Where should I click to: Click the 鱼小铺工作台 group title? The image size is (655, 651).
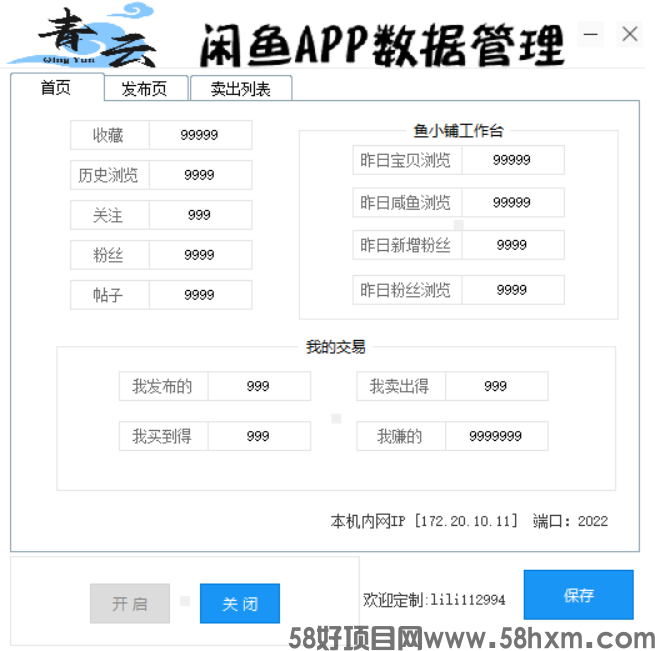[458, 131]
